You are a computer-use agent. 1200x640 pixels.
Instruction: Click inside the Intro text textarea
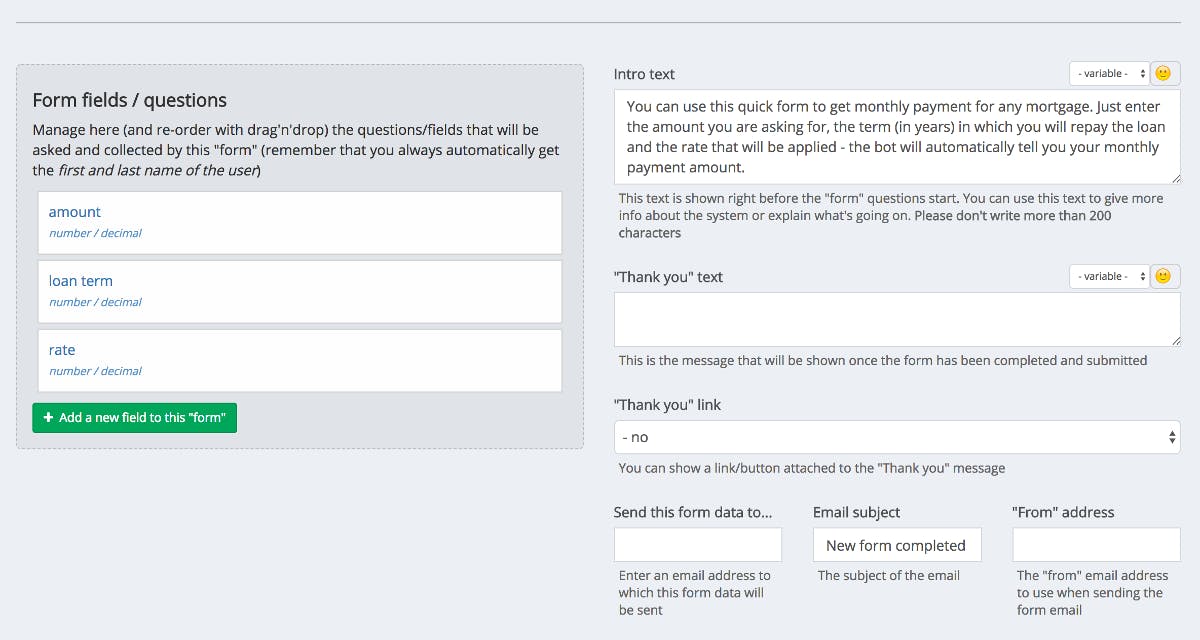tap(896, 136)
